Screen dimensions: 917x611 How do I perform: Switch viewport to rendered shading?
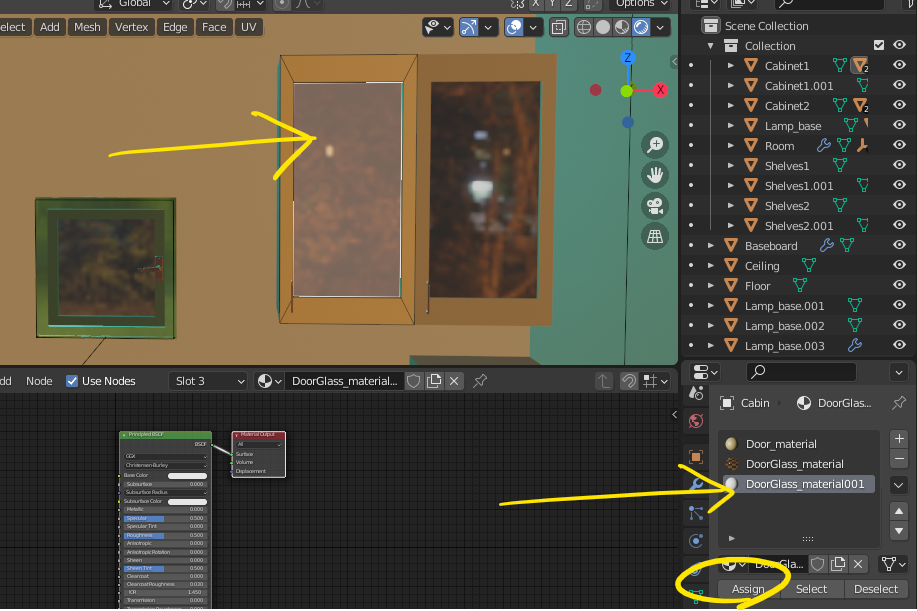pos(641,27)
